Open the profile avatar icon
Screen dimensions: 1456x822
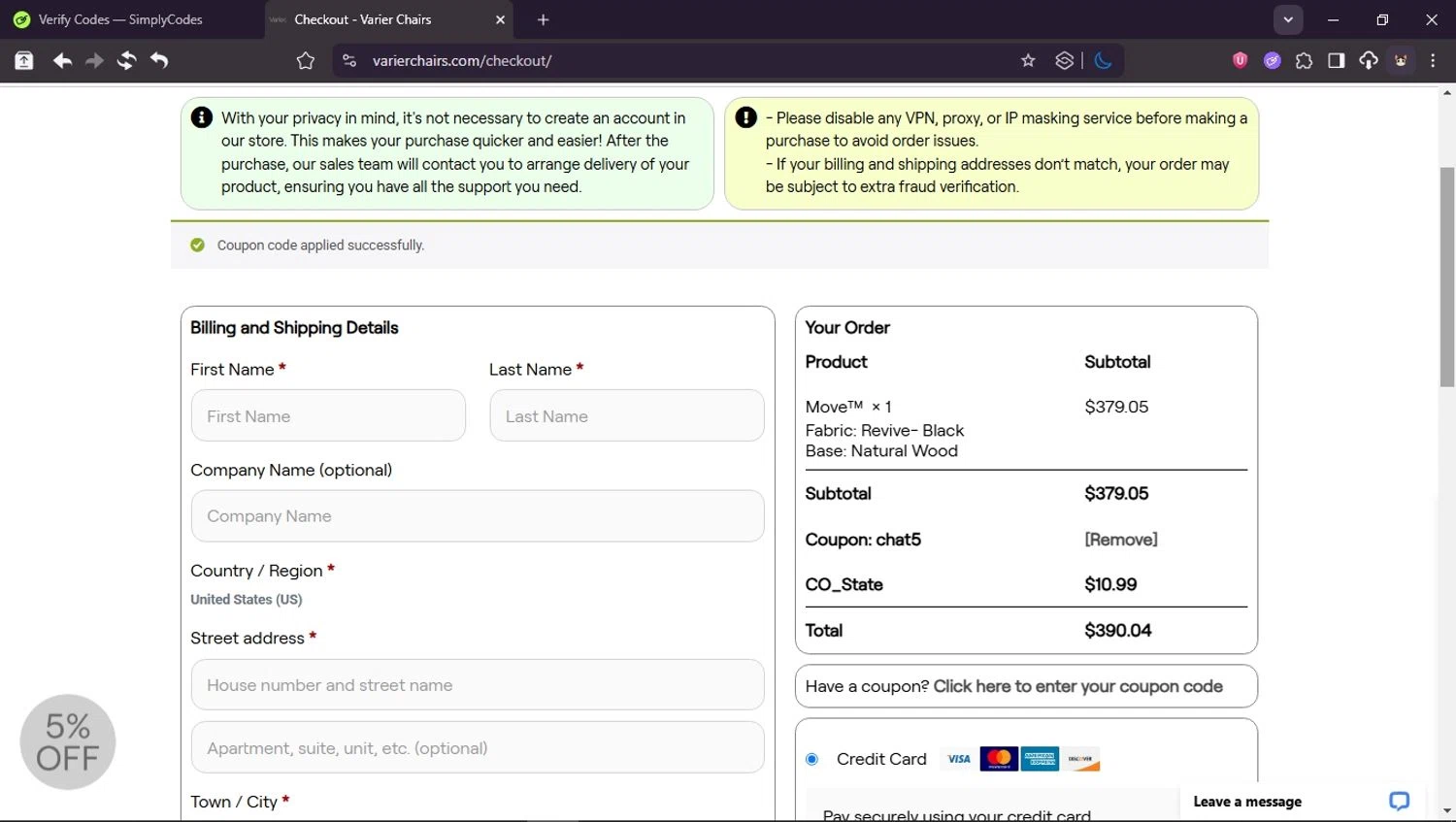point(1401,60)
